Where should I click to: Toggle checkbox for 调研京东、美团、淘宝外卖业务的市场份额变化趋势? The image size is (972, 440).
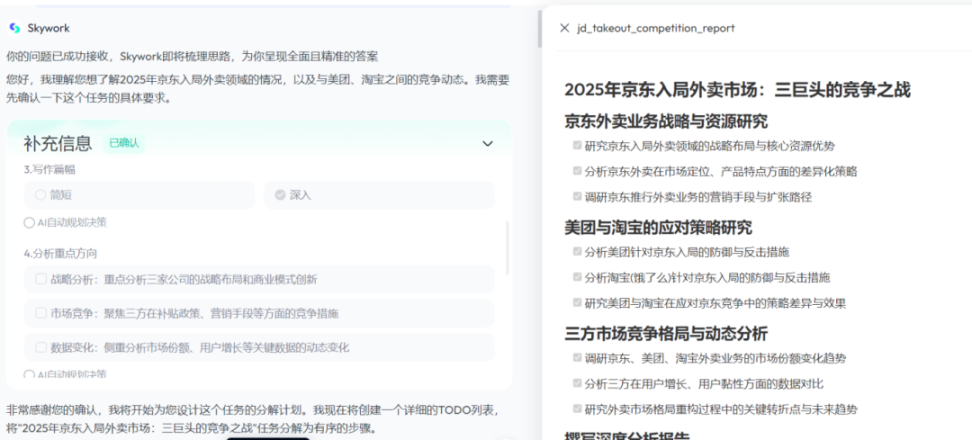pos(577,358)
